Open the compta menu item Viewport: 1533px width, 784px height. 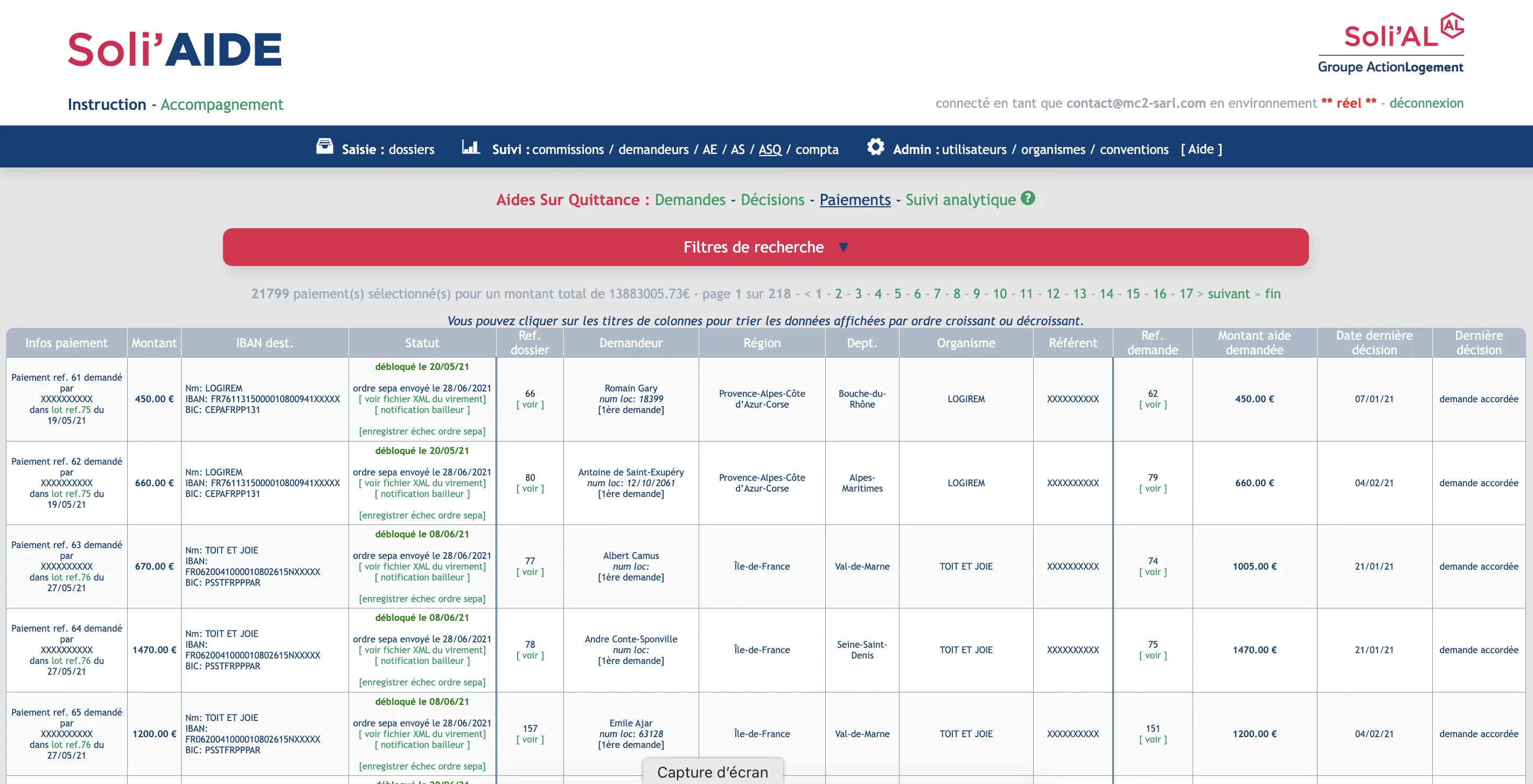(817, 149)
